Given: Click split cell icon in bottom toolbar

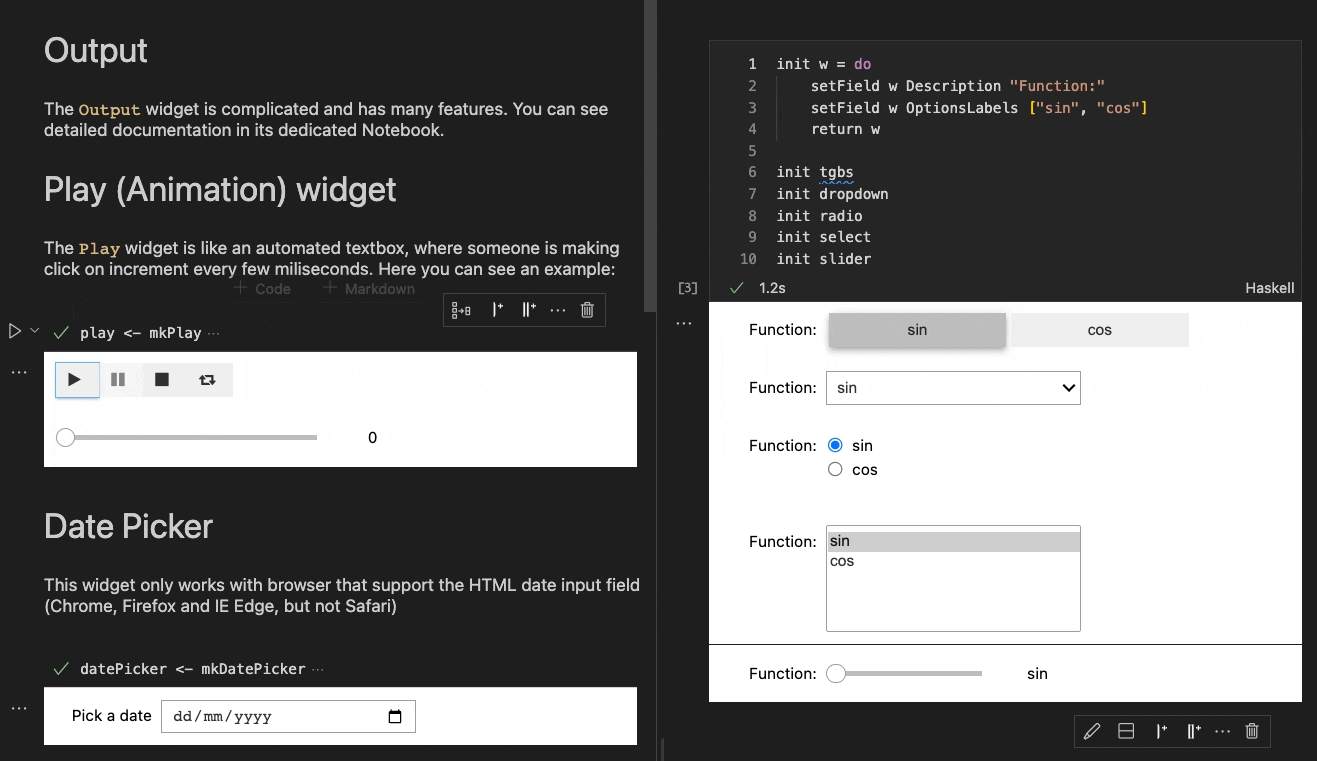Looking at the screenshot, I should point(1126,731).
